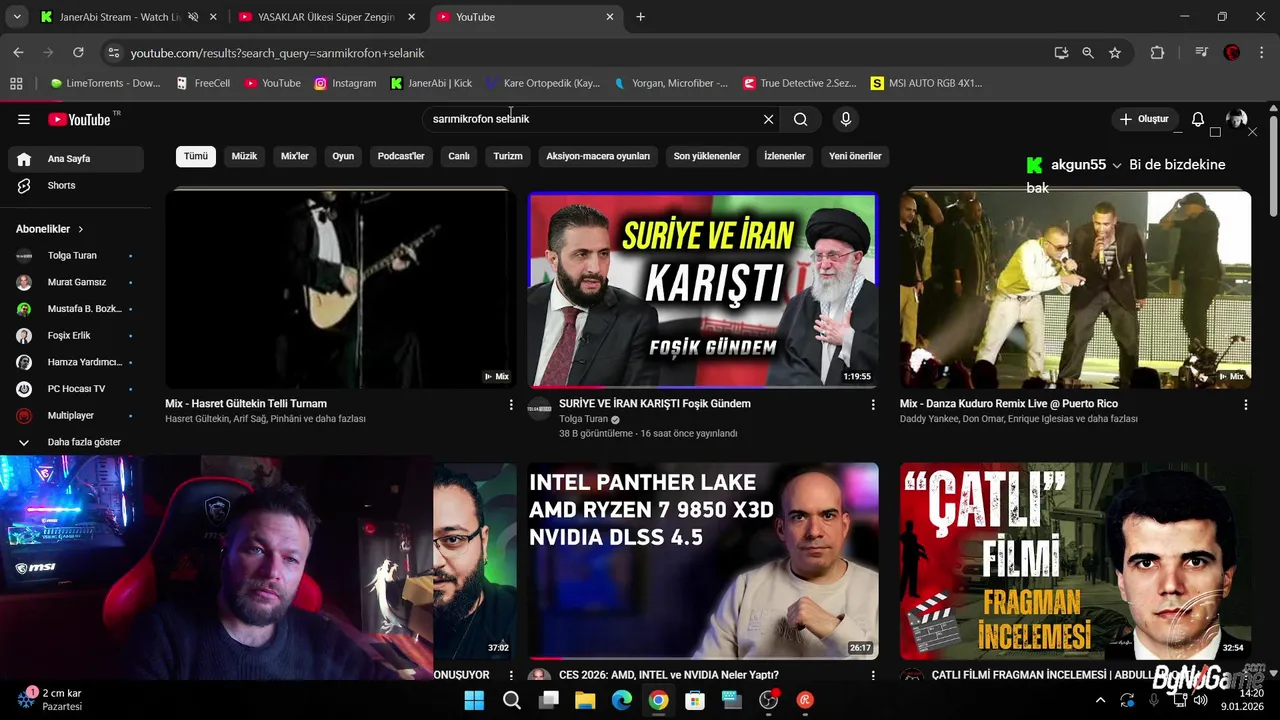Select the Mix'ler filter chip
The height and width of the screenshot is (720, 1280).
[x=295, y=156]
